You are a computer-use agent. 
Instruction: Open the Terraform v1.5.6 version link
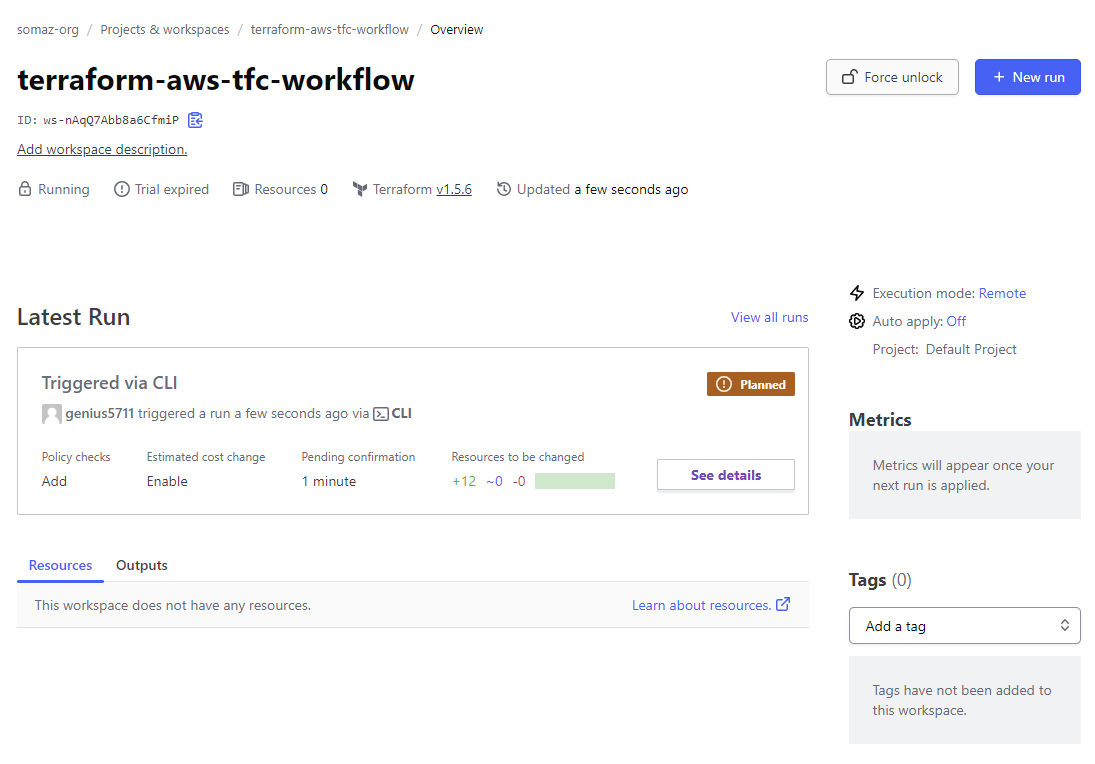454,189
